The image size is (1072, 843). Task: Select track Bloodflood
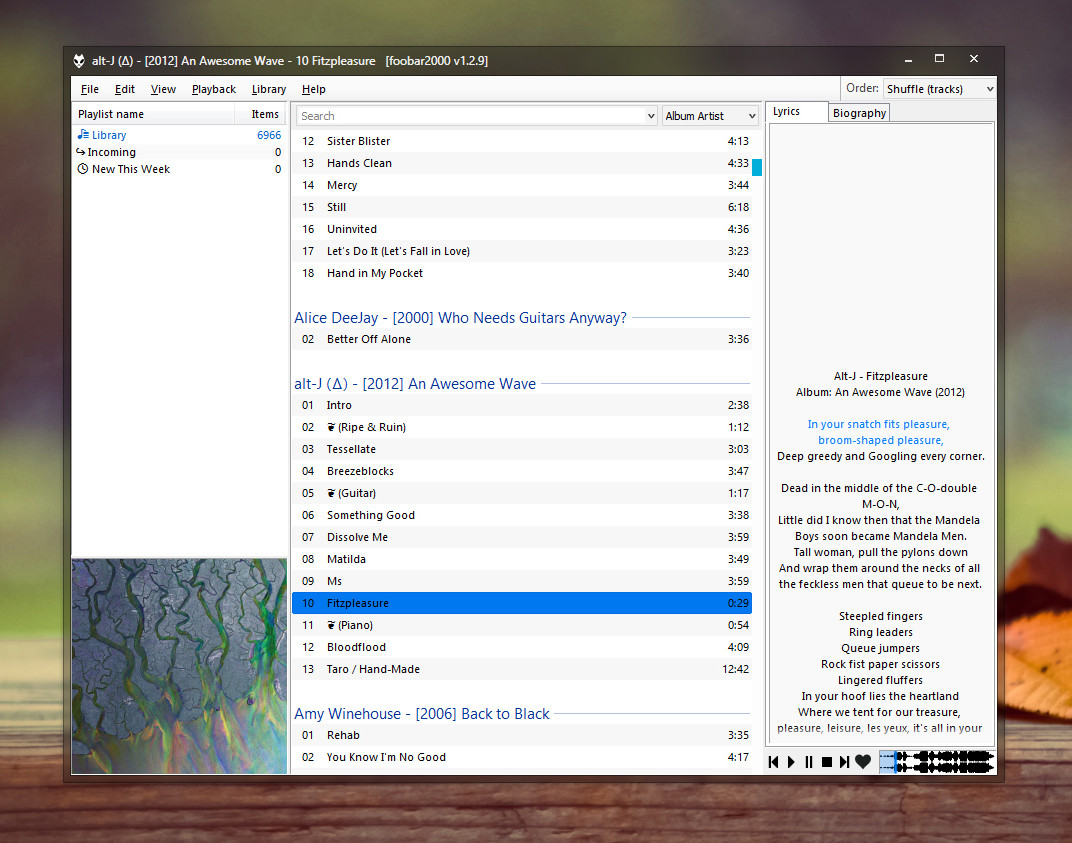522,647
